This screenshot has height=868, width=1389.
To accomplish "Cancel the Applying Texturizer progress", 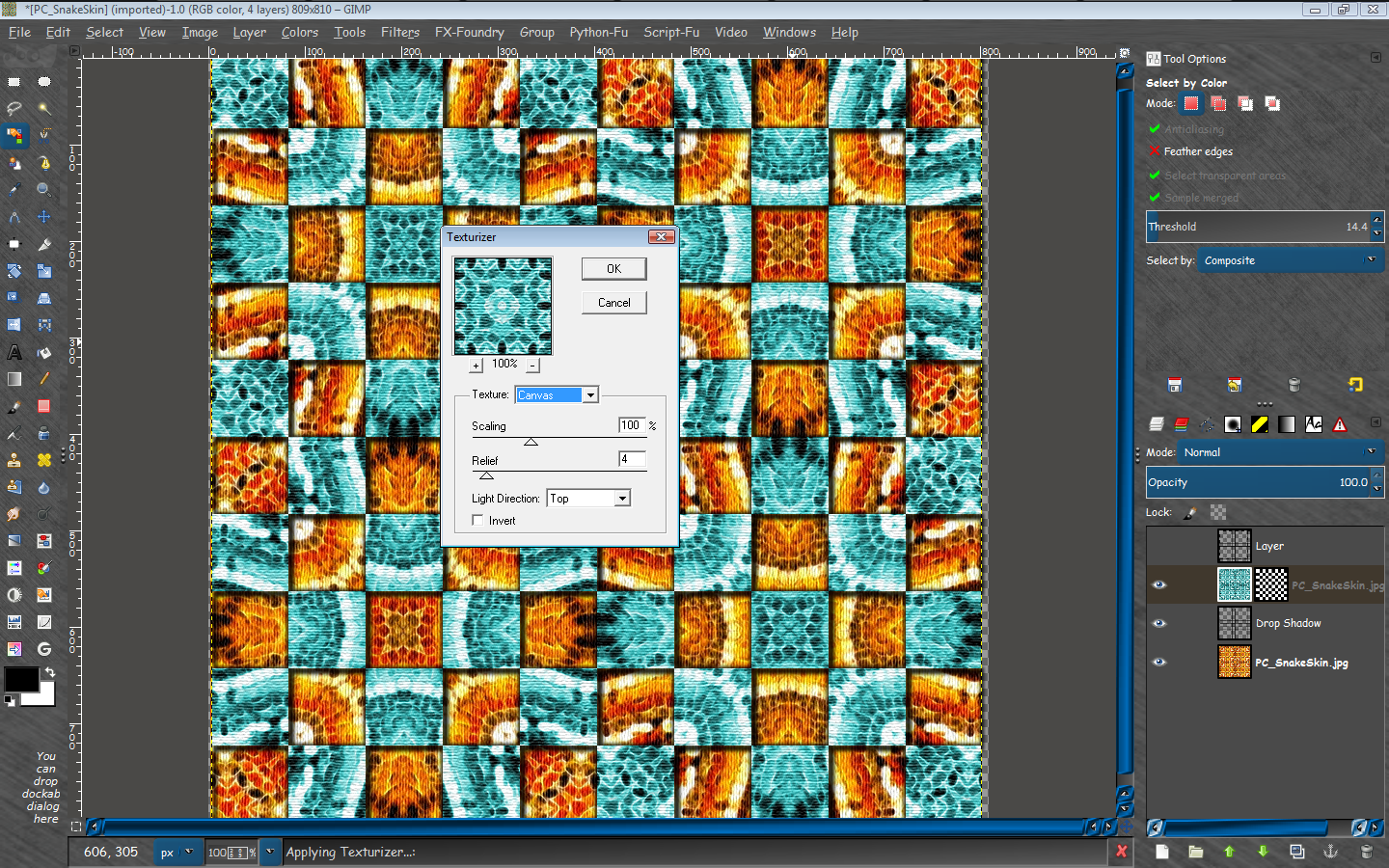I will coord(1121,851).
